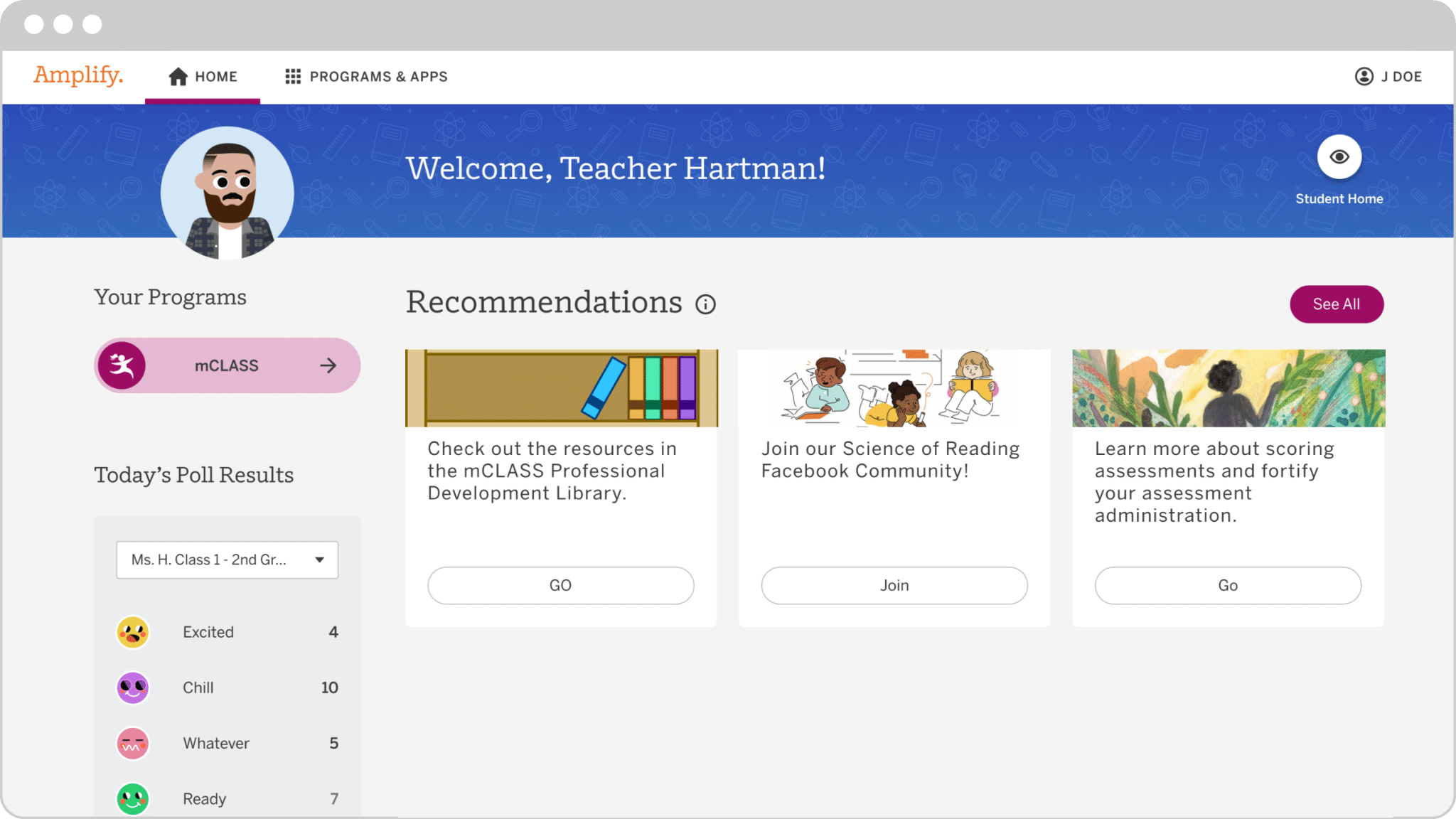1456x819 pixels.
Task: Click the arrow on the mCLASS program
Action: pos(328,365)
